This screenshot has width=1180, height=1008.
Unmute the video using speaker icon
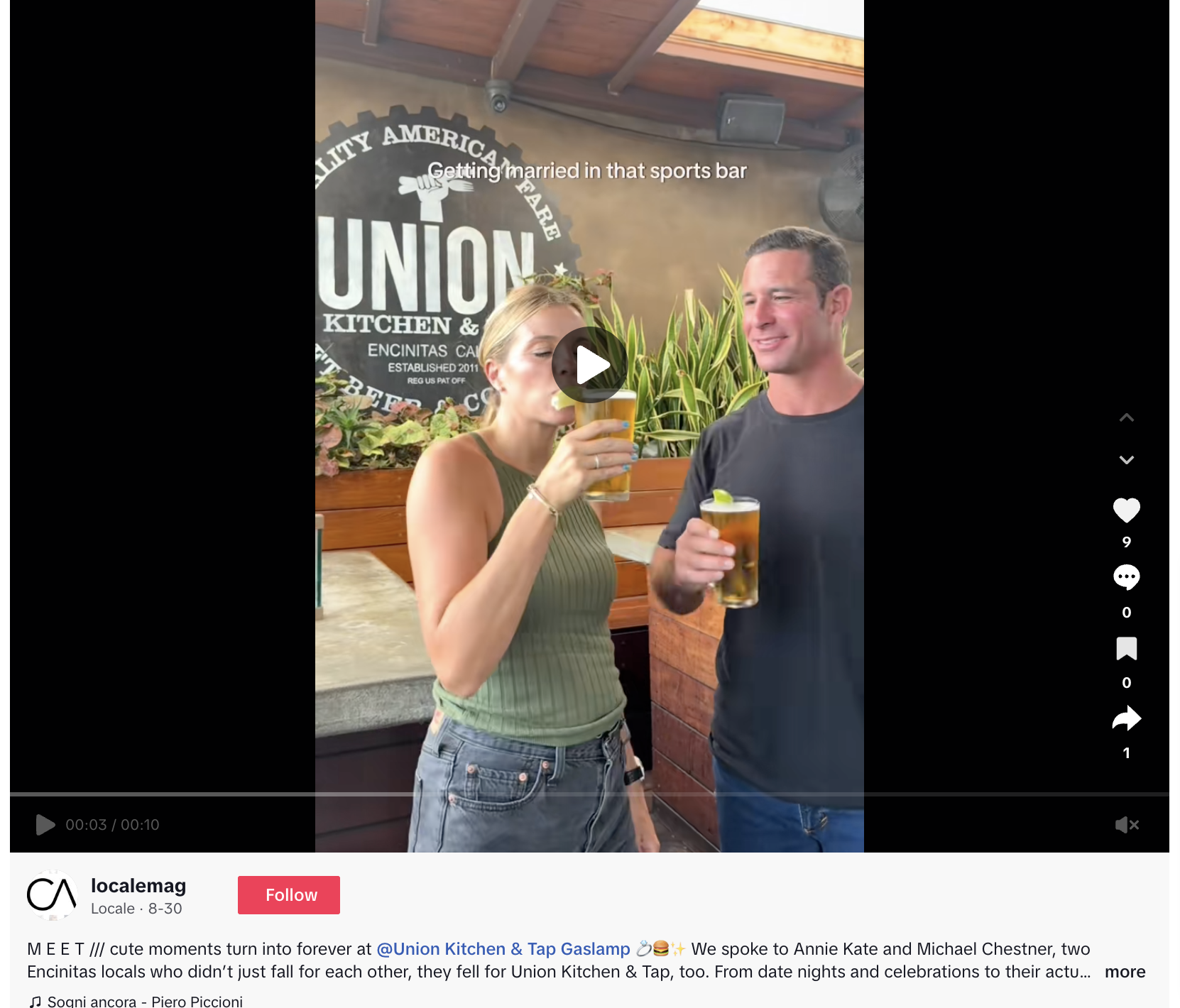click(x=1126, y=824)
